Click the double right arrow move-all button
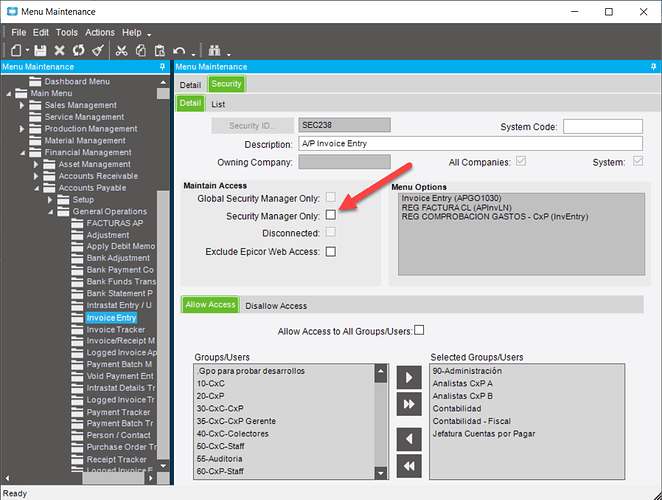 point(409,404)
